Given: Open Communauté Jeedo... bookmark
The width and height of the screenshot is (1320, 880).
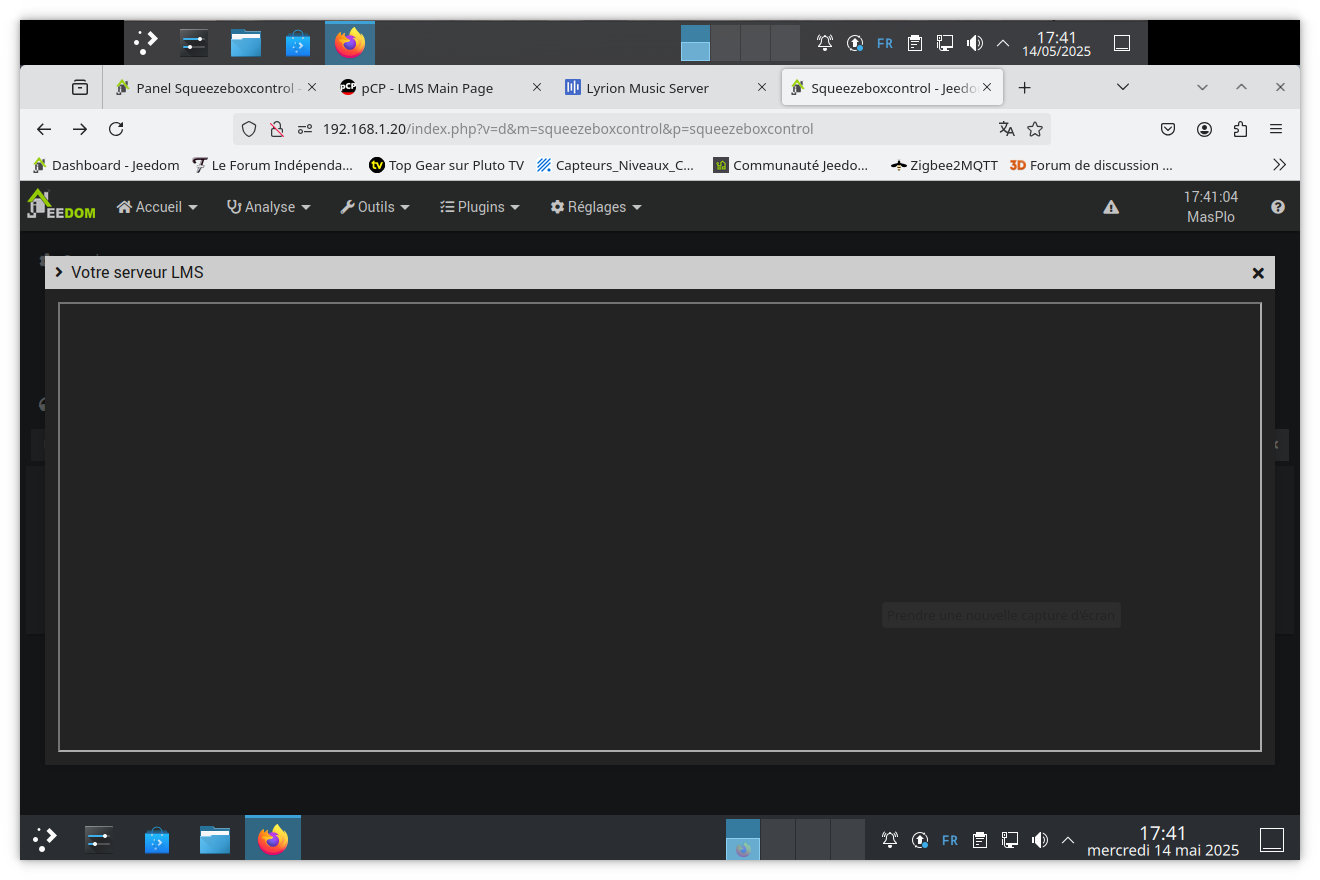Looking at the screenshot, I should (790, 165).
